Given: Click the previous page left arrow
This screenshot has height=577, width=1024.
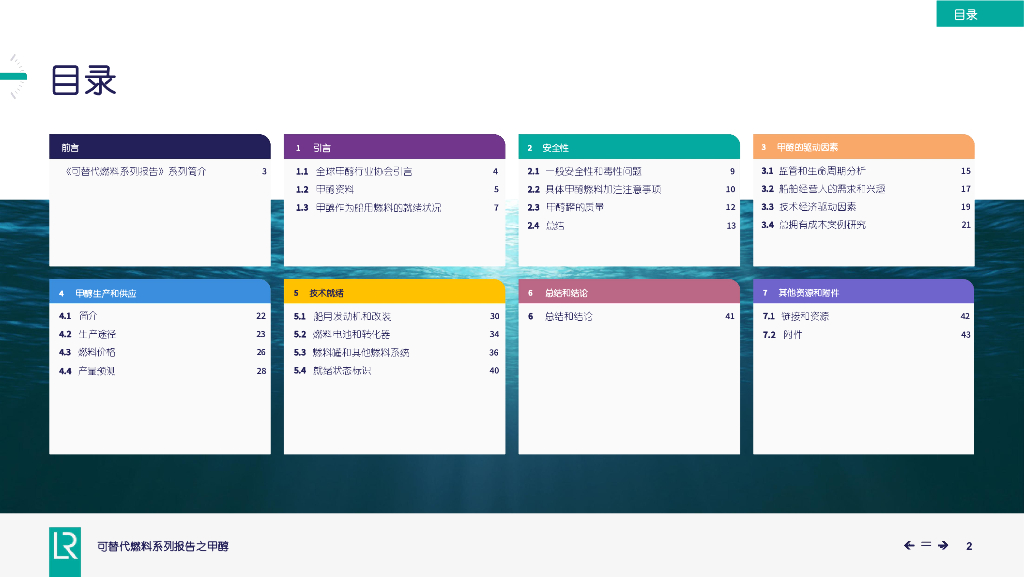Looking at the screenshot, I should point(909,546).
